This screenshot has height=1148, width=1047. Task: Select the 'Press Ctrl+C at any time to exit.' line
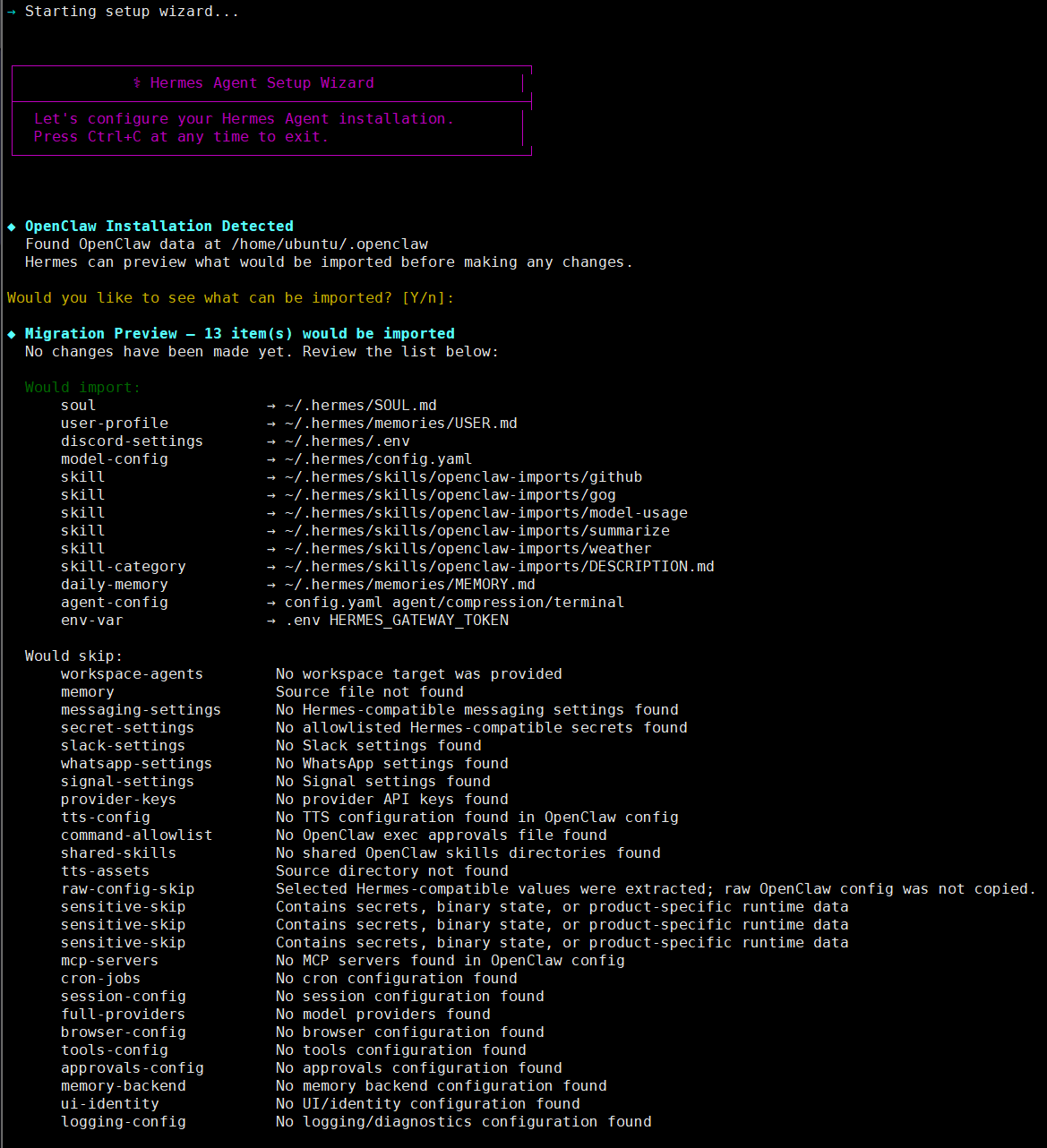click(x=181, y=136)
